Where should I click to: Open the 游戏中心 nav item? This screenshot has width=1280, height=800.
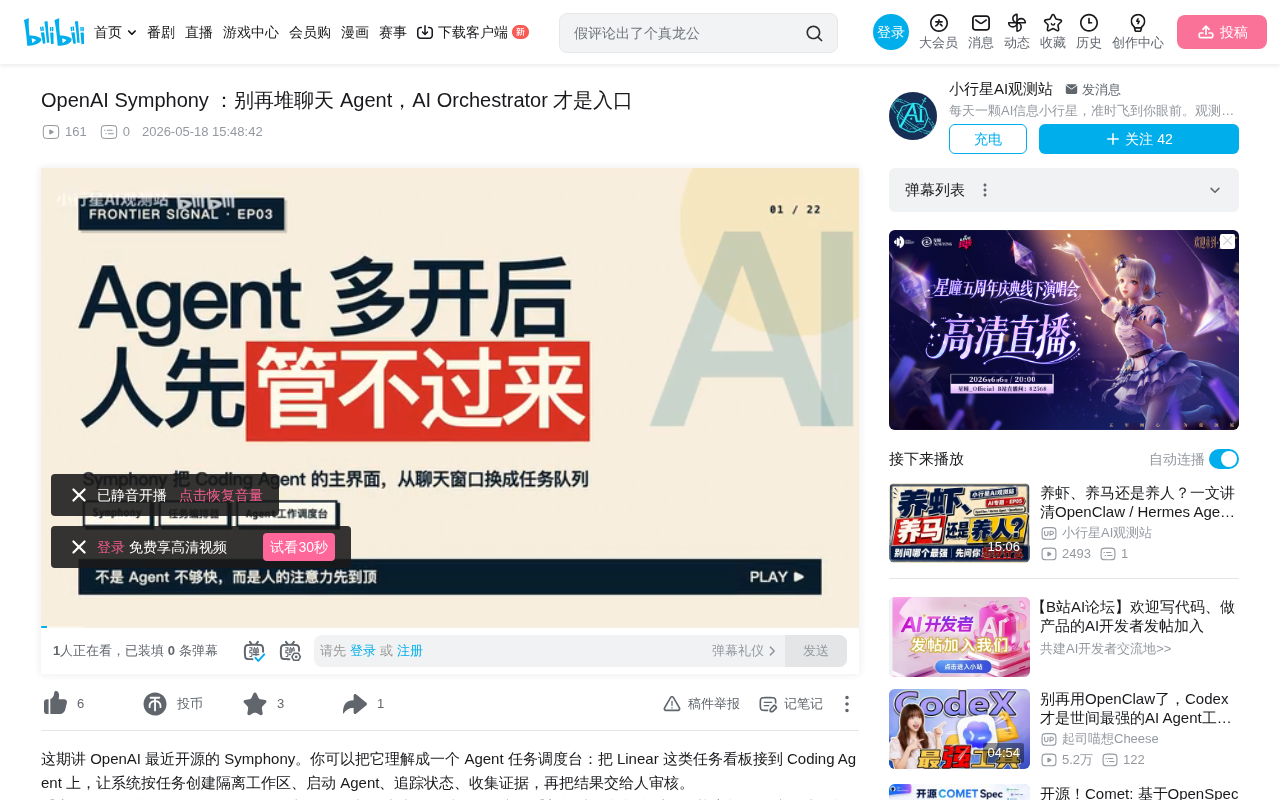(x=251, y=32)
